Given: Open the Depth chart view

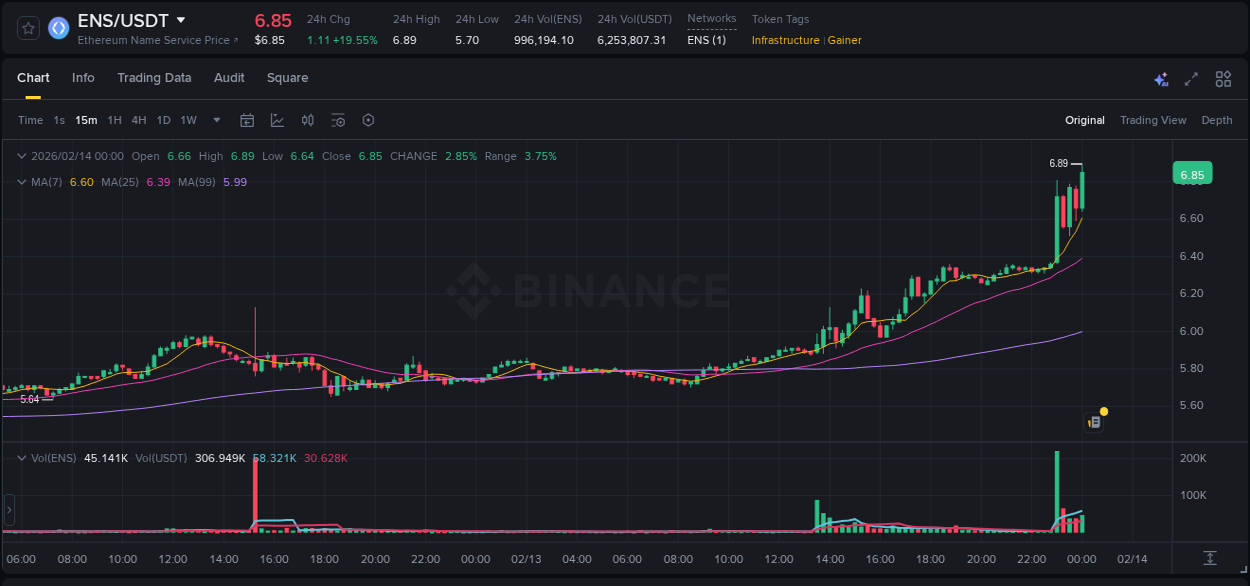Looking at the screenshot, I should 1216,119.
